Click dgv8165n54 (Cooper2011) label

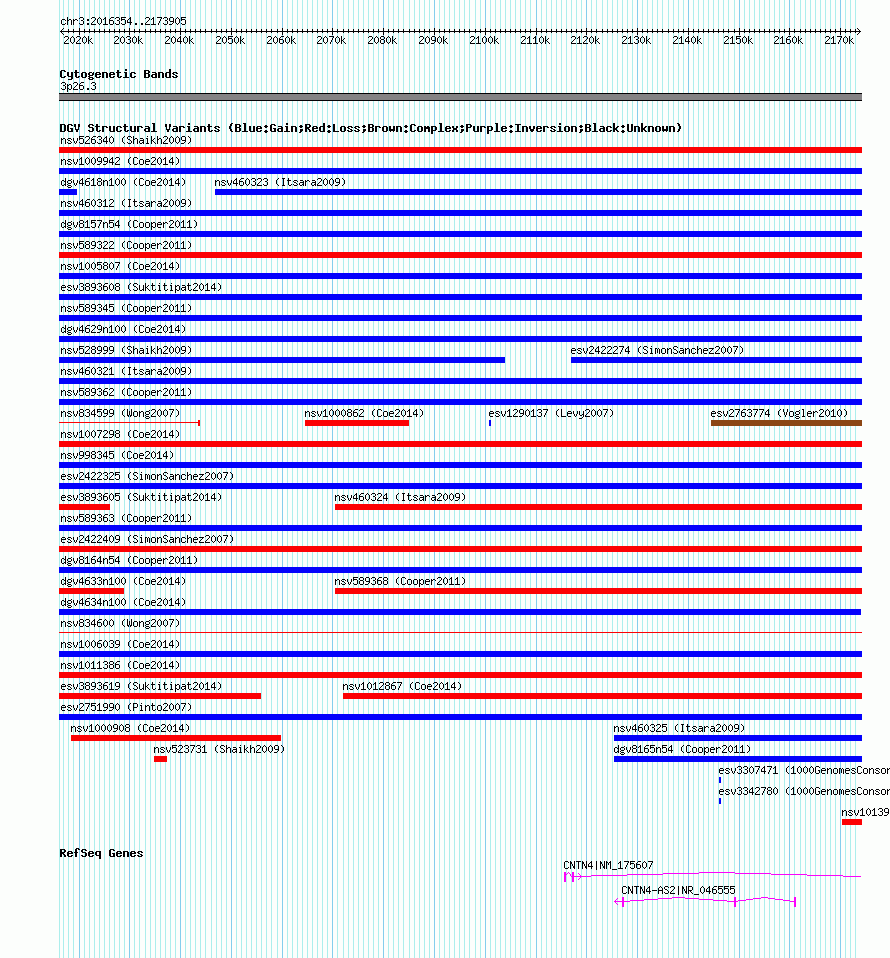[x=682, y=749]
